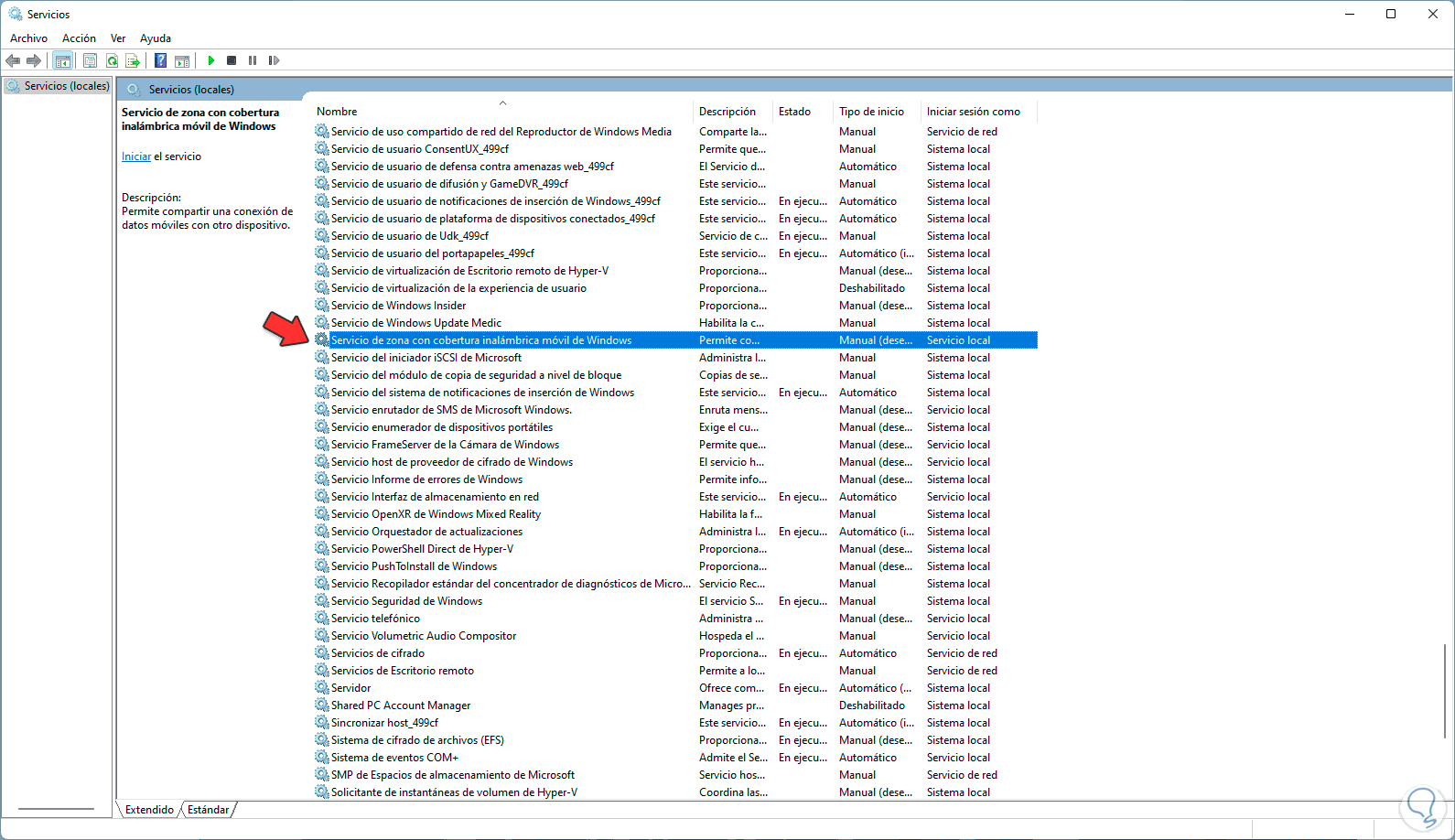Click the Iniciar link to start service

(136, 156)
